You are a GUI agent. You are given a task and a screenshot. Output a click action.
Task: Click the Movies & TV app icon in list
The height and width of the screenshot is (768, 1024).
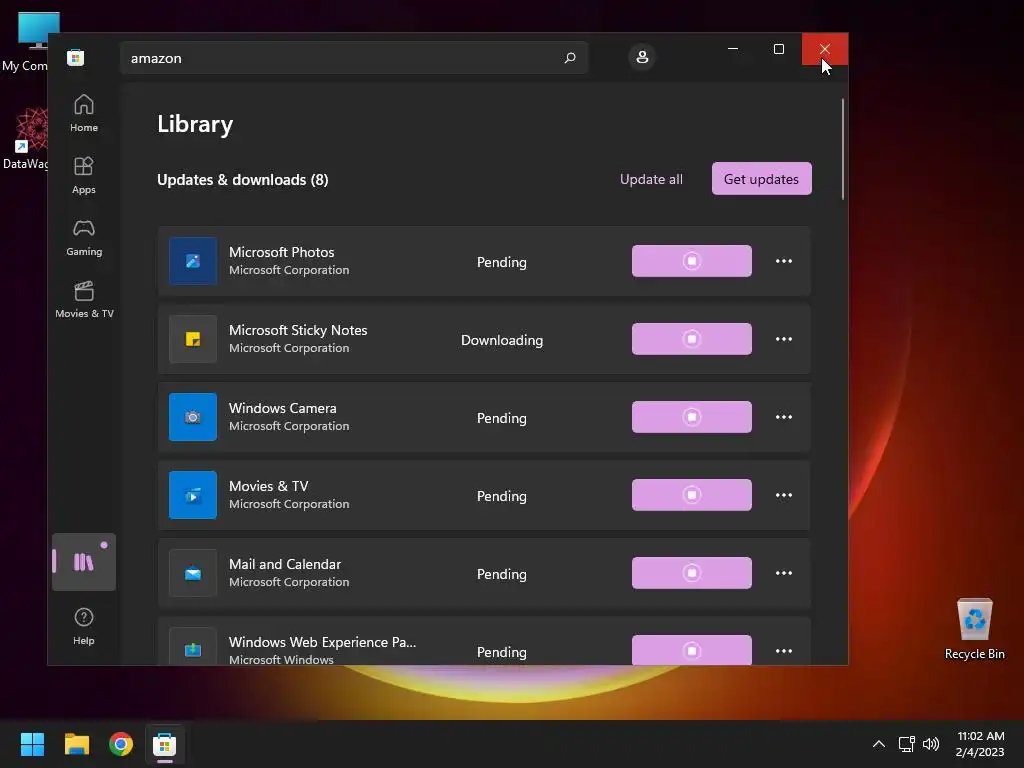click(x=193, y=494)
